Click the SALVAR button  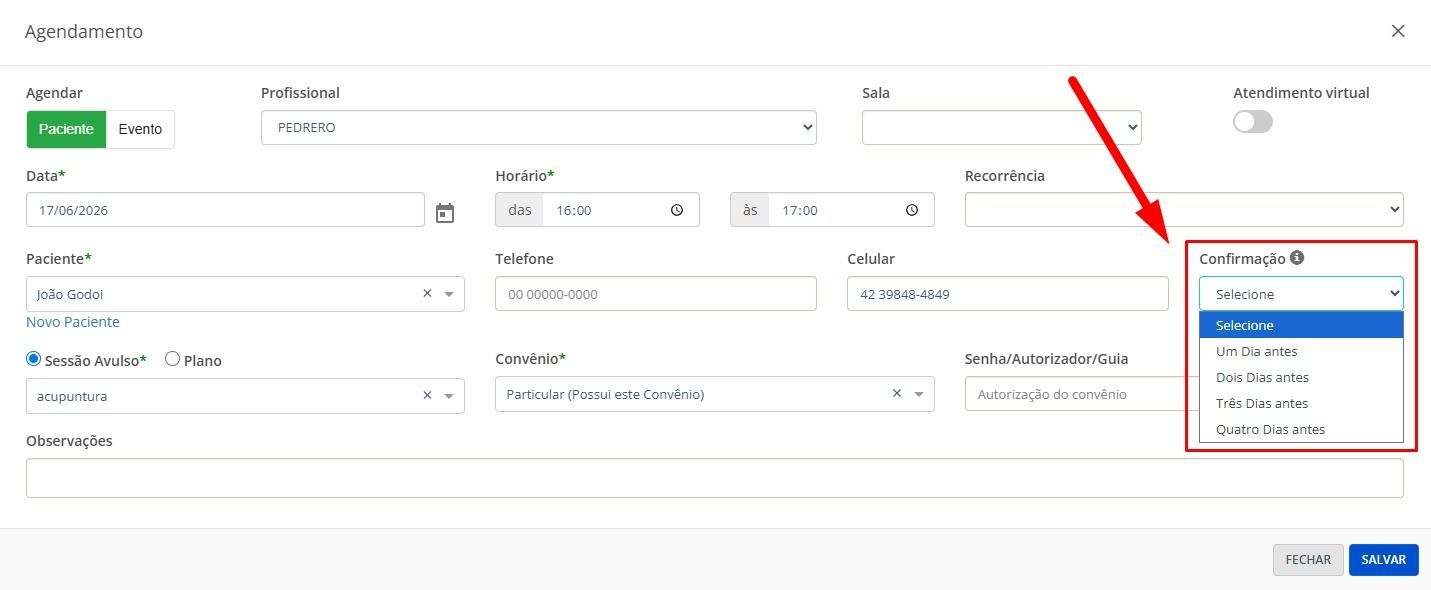1384,560
